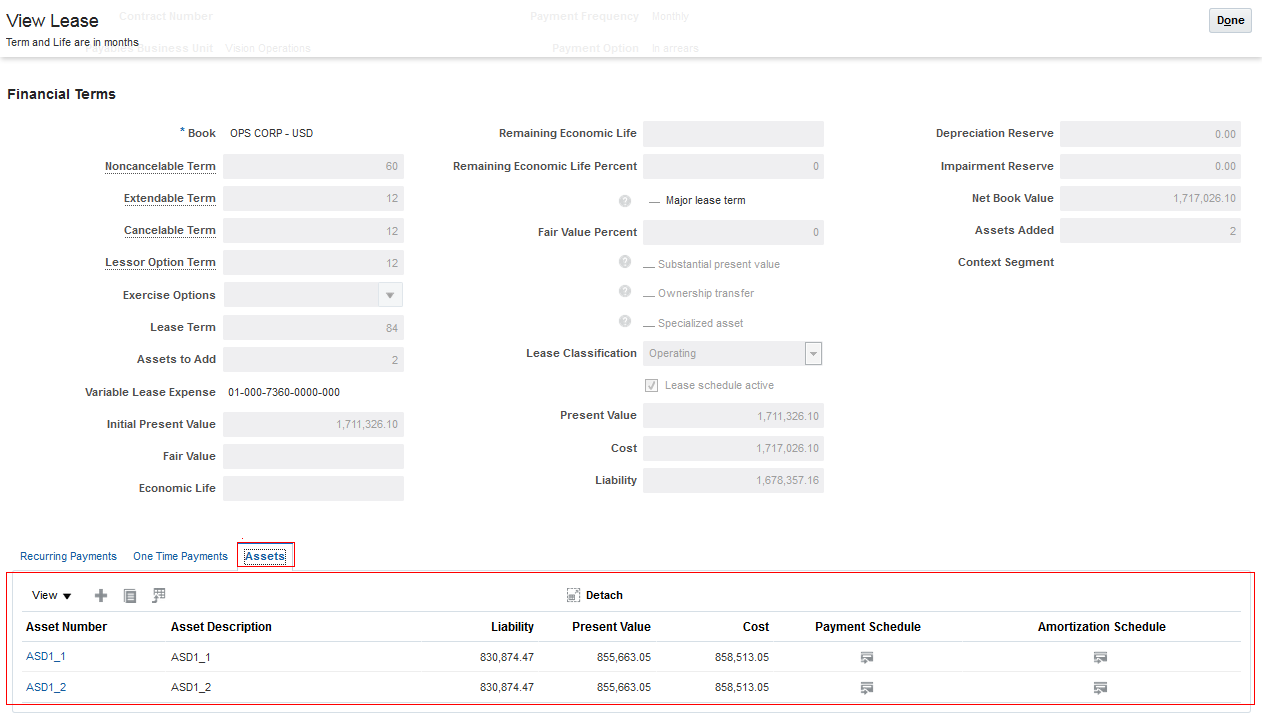This screenshot has width=1262, height=714.
Task: Open payment schedule icon for ASD1_1
Action: tap(867, 657)
